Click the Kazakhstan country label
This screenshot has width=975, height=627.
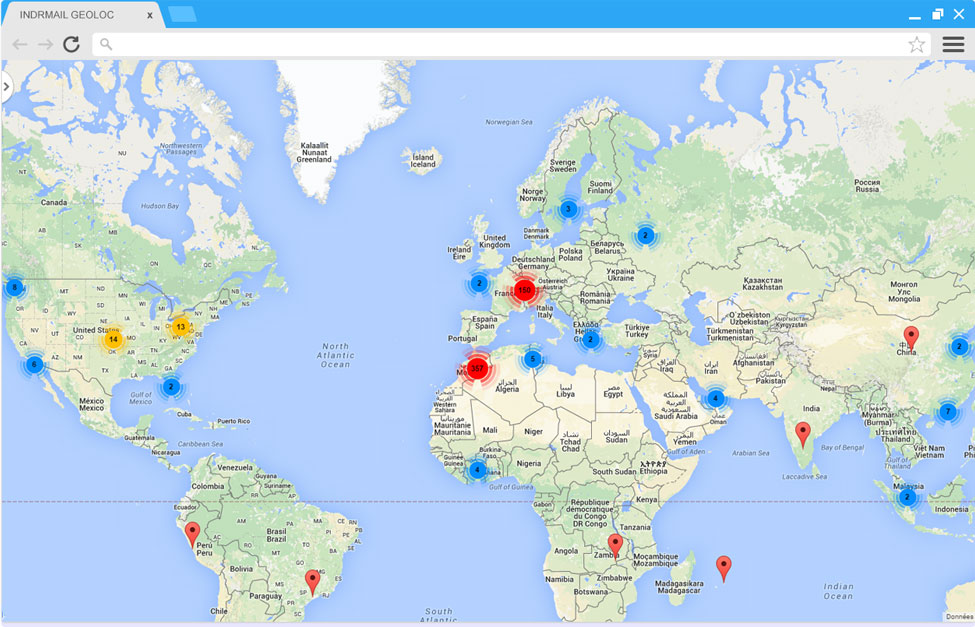pyautogui.click(x=762, y=284)
